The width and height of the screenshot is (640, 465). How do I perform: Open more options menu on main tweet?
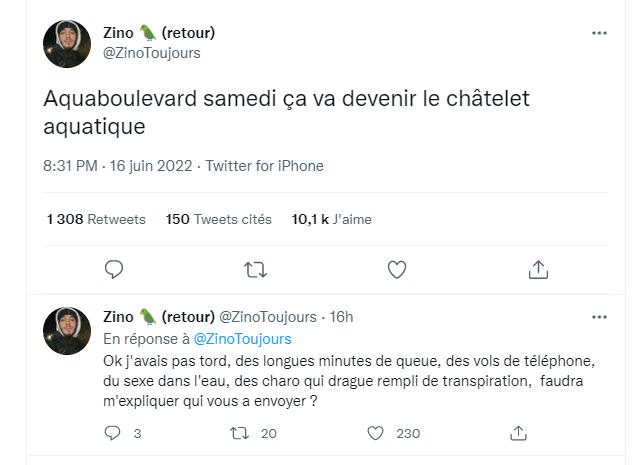pyautogui.click(x=599, y=33)
